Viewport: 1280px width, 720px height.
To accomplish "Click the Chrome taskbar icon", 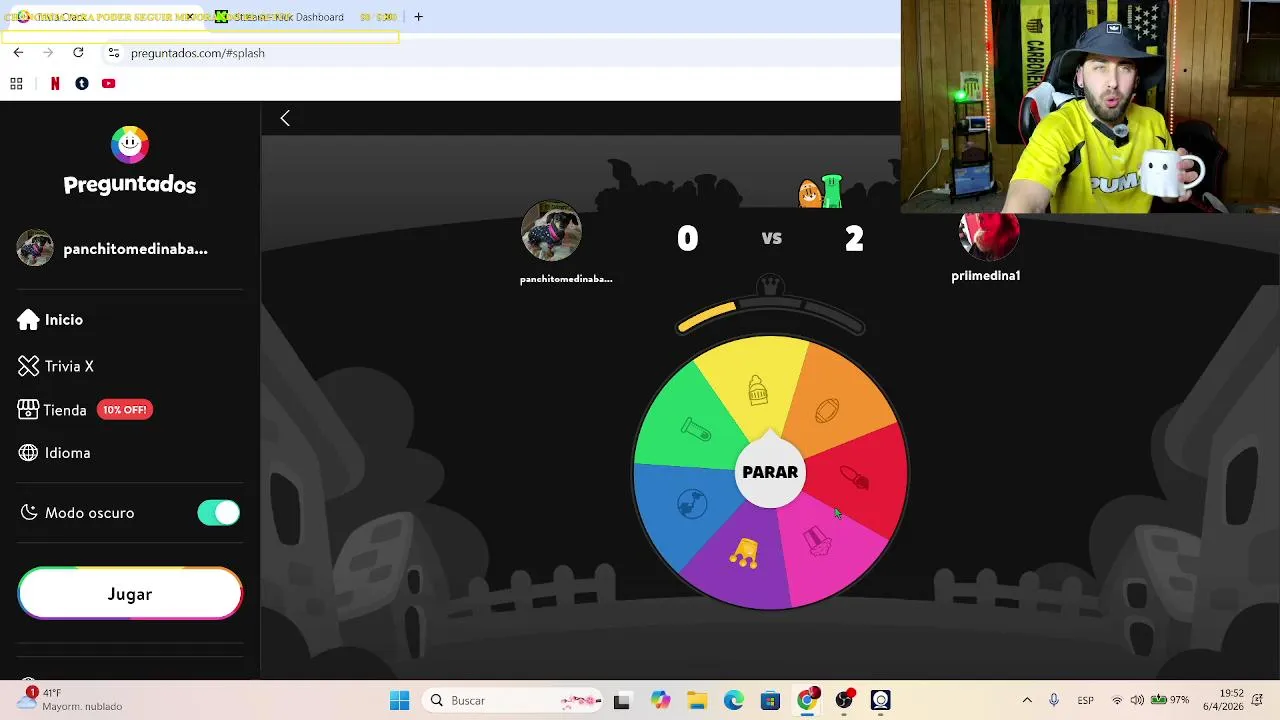I will (807, 701).
